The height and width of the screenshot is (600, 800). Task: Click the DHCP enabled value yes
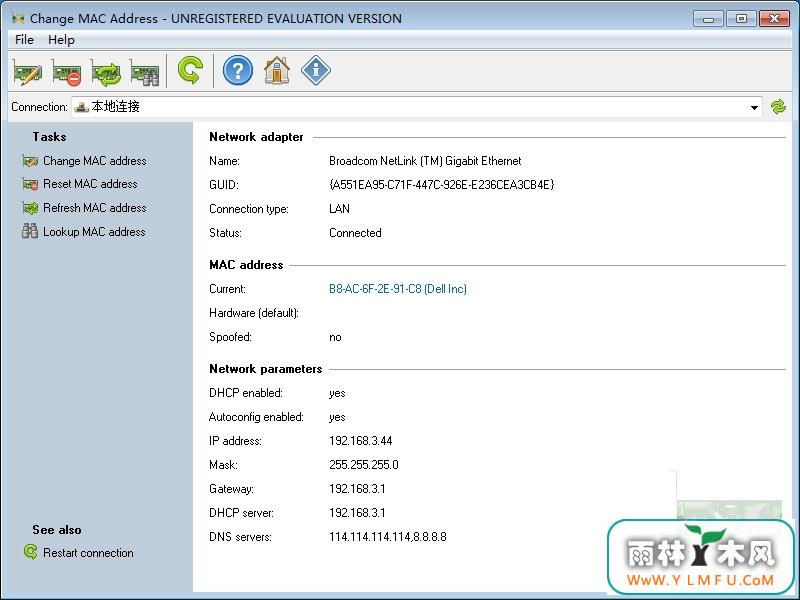point(337,393)
